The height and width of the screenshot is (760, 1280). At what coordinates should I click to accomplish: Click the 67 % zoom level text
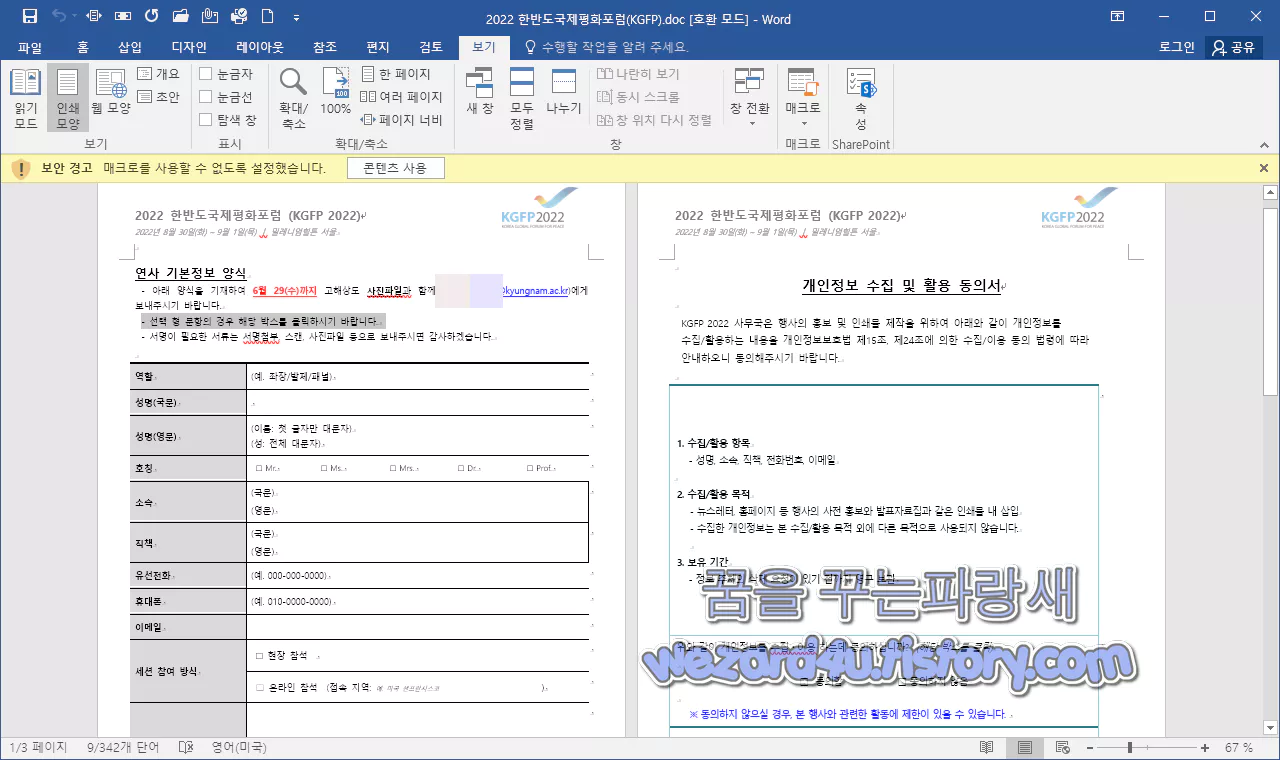point(1238,748)
